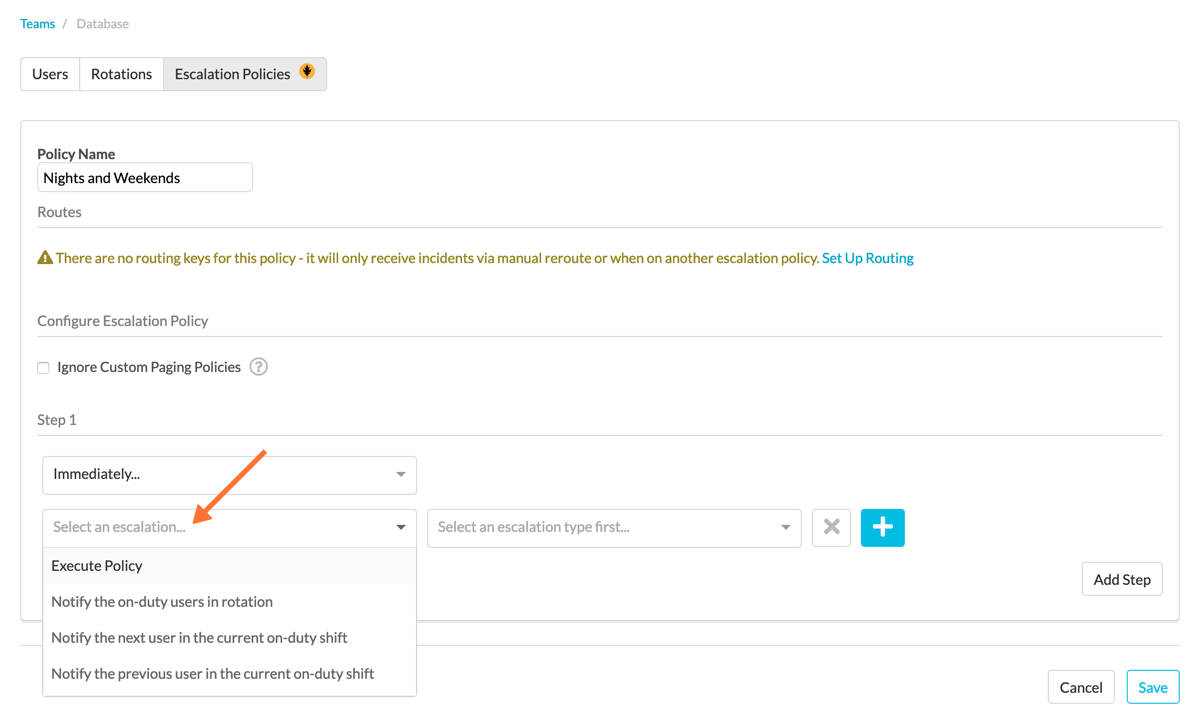Screen dimensions: 1195x723
Task: Click the Add Step button
Action: pyautogui.click(x=1121, y=578)
